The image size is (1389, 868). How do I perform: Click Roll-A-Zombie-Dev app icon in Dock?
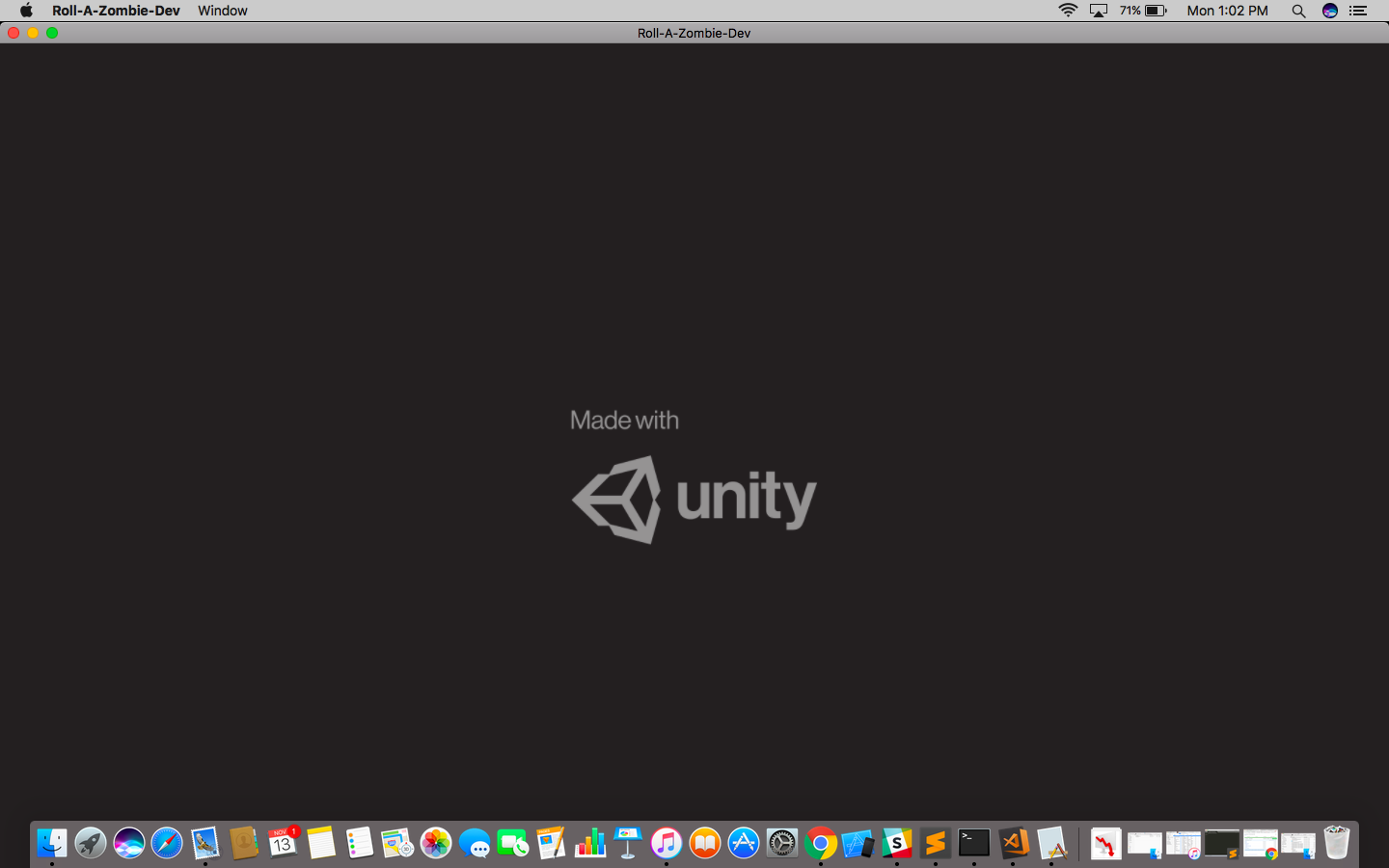tap(1051, 843)
